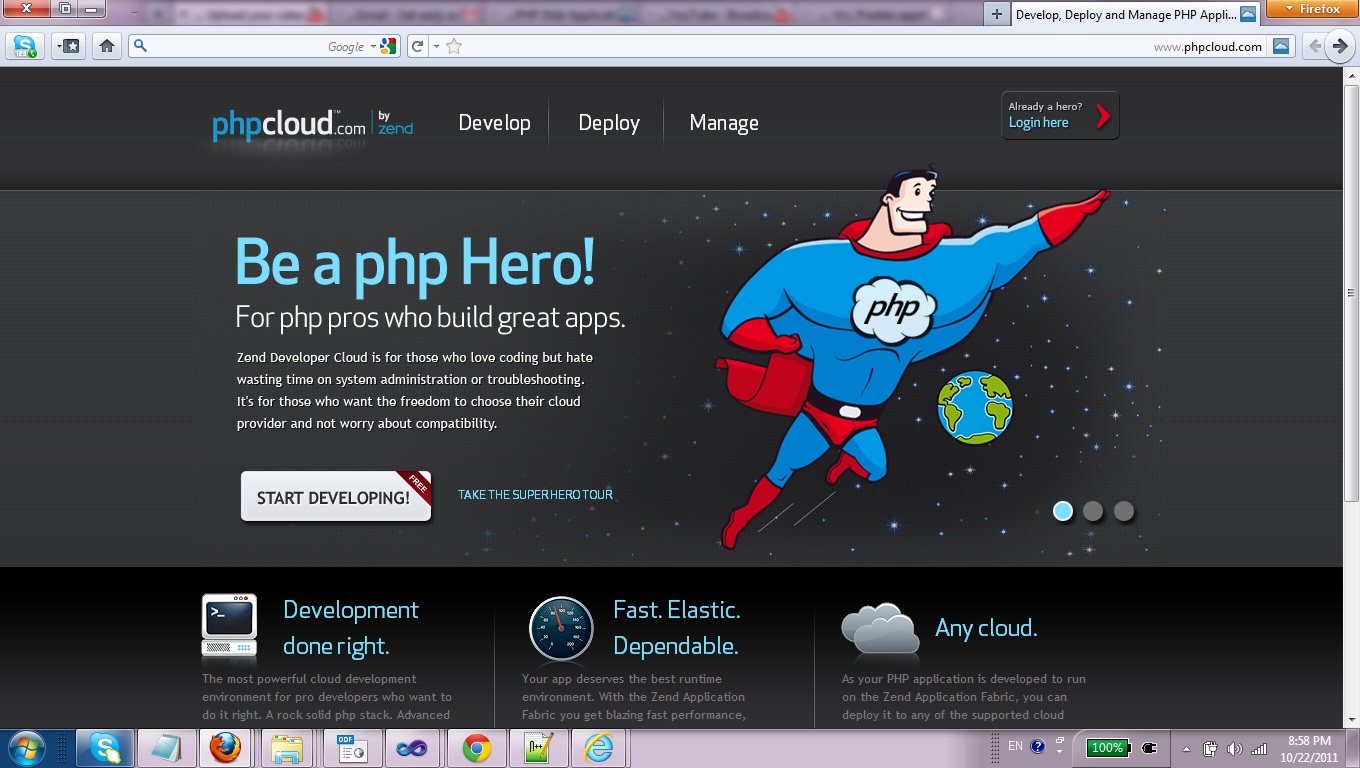Screen dimensions: 1360x768
Task: Click the 'Any cloud.' heading
Action: (x=986, y=628)
